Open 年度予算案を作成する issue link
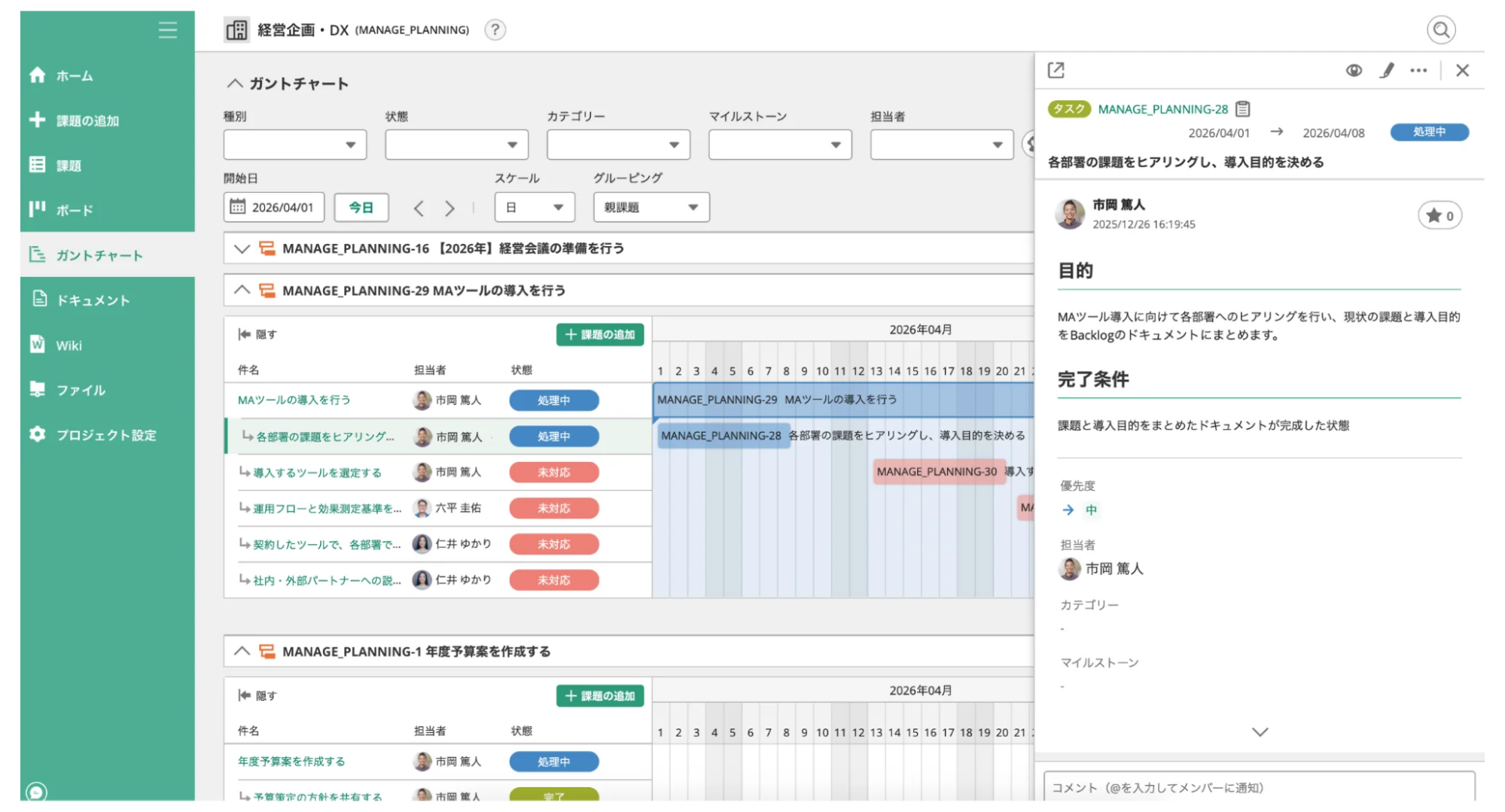Screen dimensions: 1505x812 pos(291,762)
